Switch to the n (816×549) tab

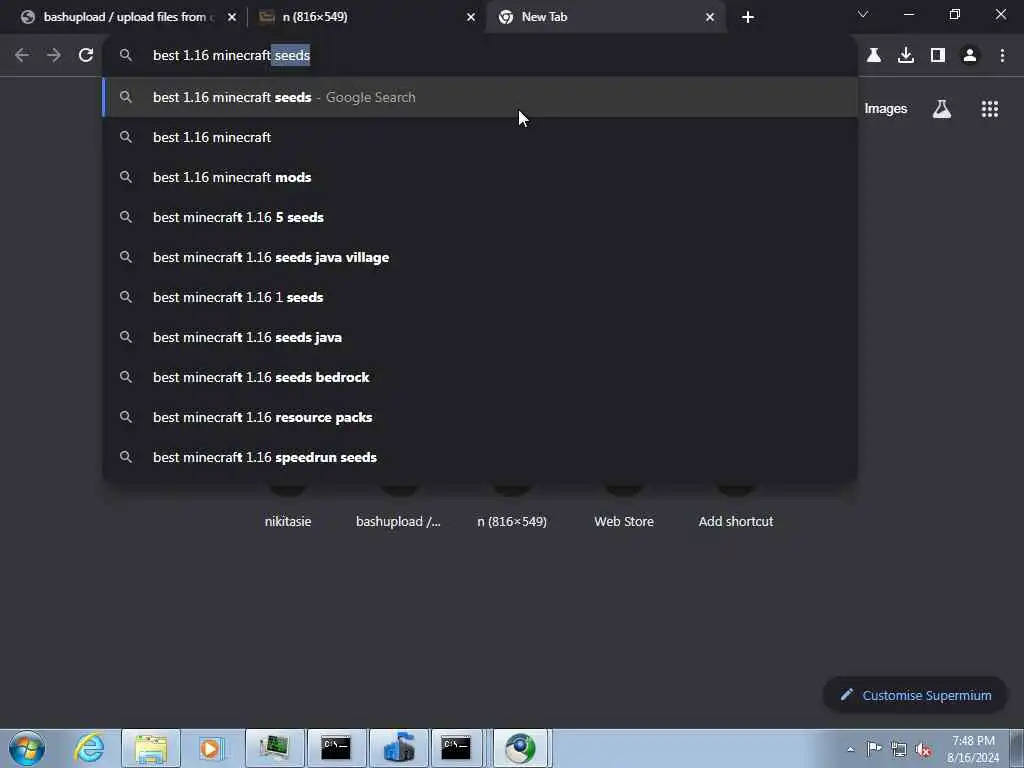point(366,17)
